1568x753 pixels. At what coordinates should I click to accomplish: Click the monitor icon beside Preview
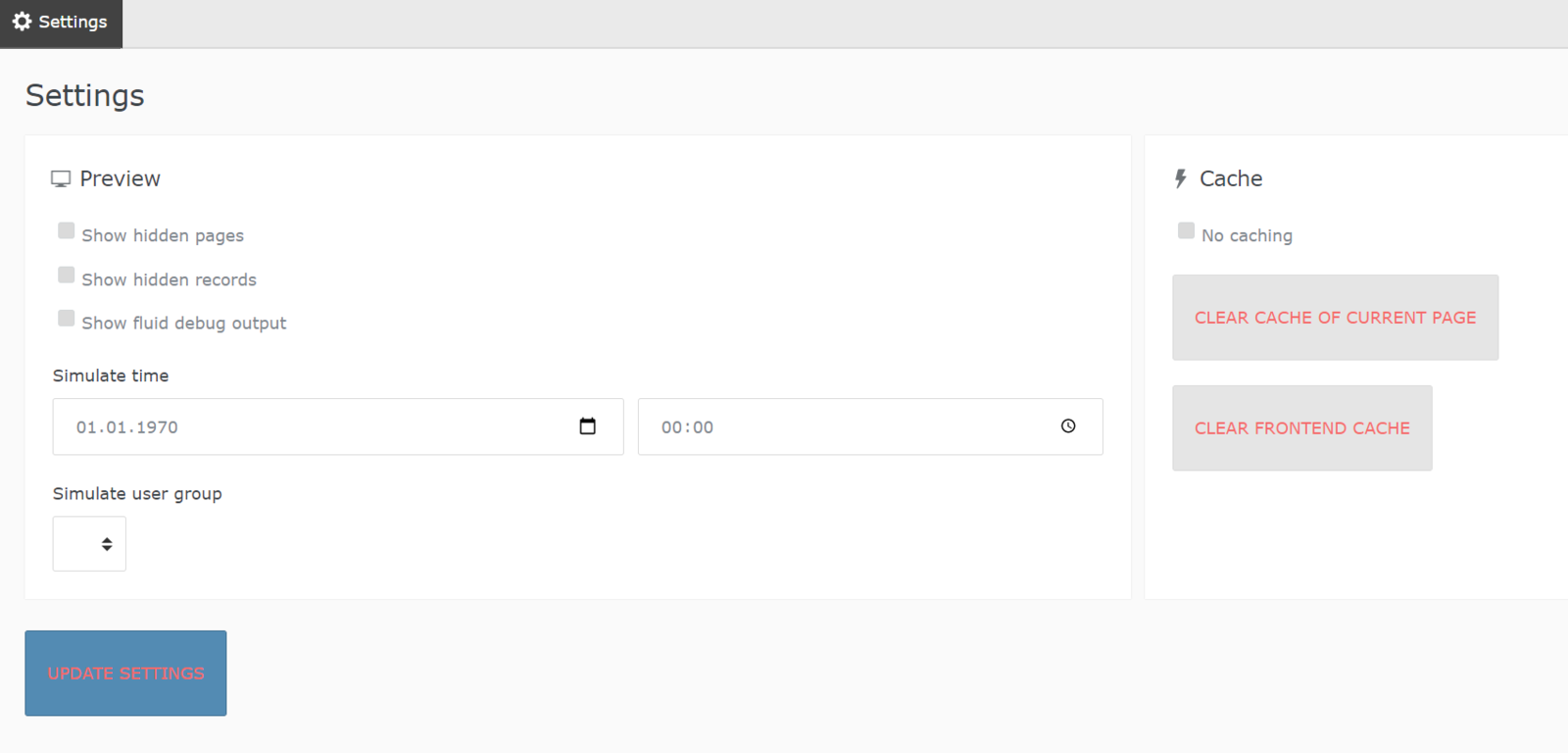pyautogui.click(x=61, y=178)
